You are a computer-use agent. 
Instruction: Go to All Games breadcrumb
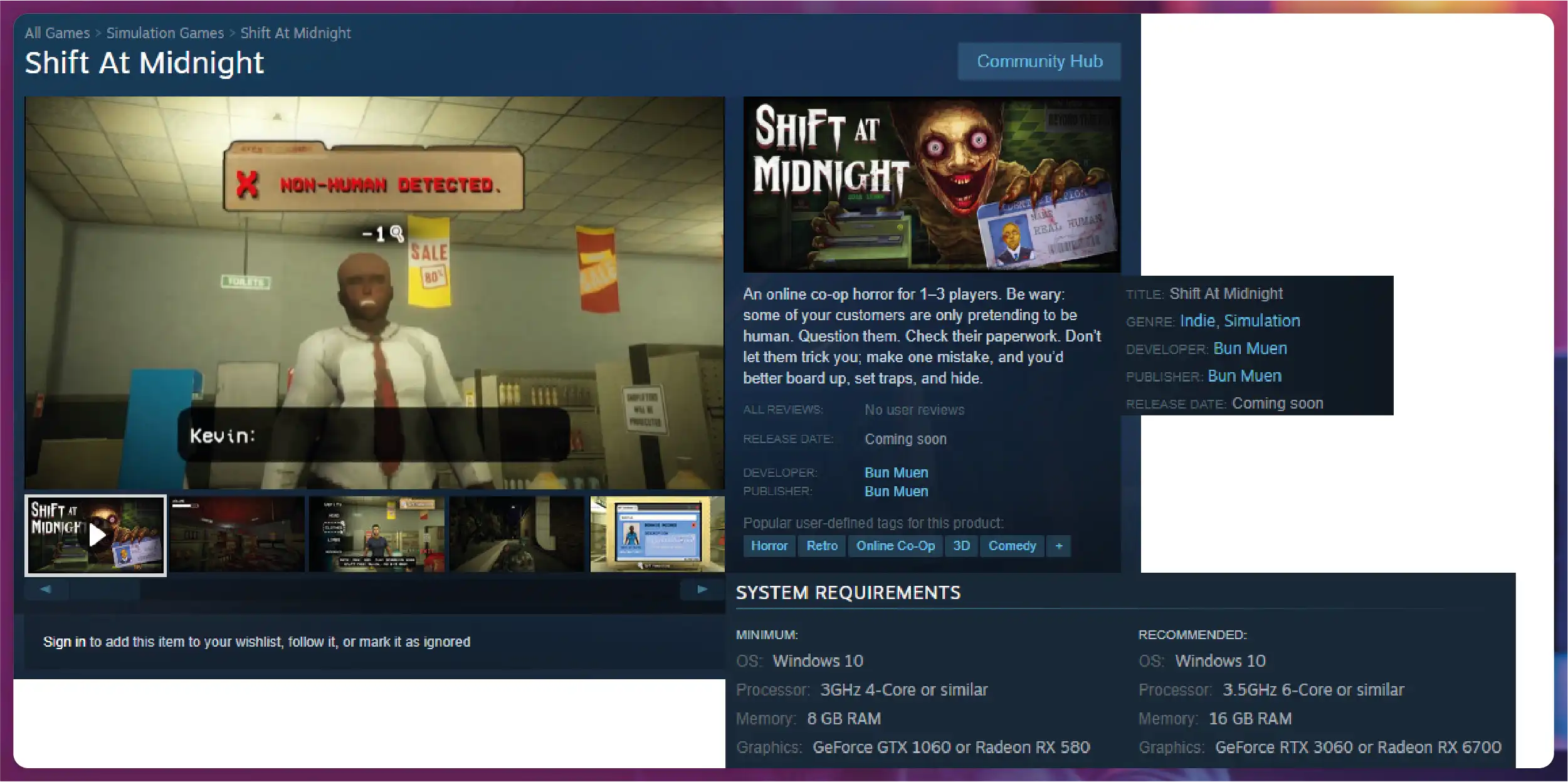click(57, 33)
